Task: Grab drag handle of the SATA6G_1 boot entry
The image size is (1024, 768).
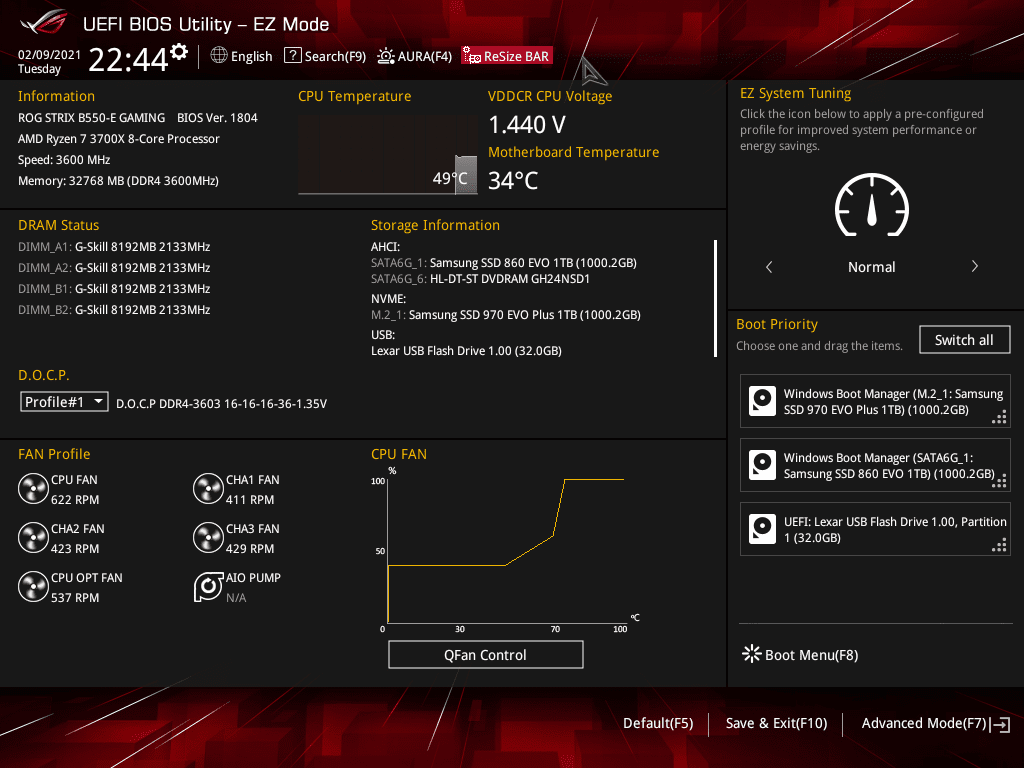Action: tap(999, 481)
